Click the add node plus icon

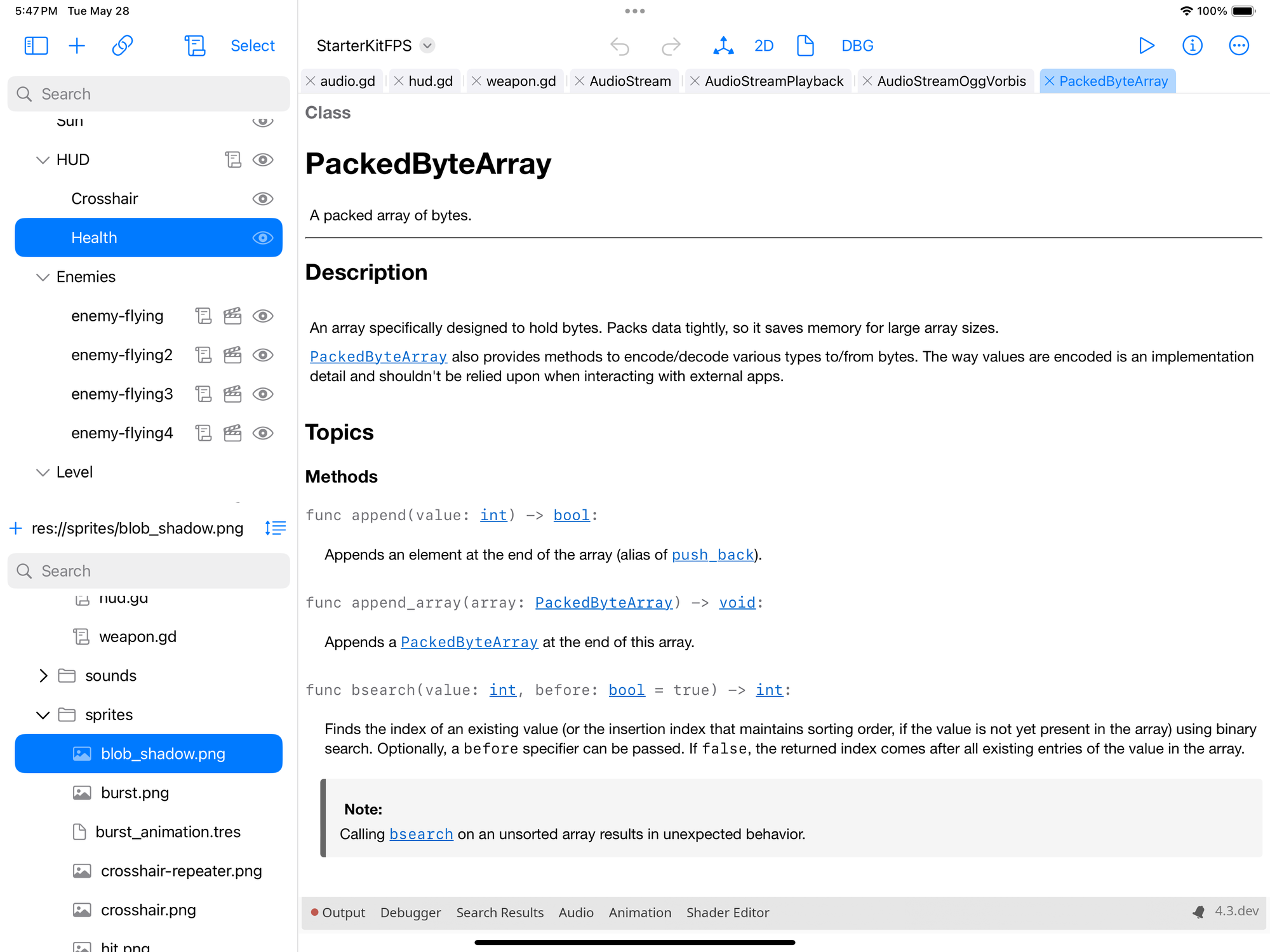point(77,46)
